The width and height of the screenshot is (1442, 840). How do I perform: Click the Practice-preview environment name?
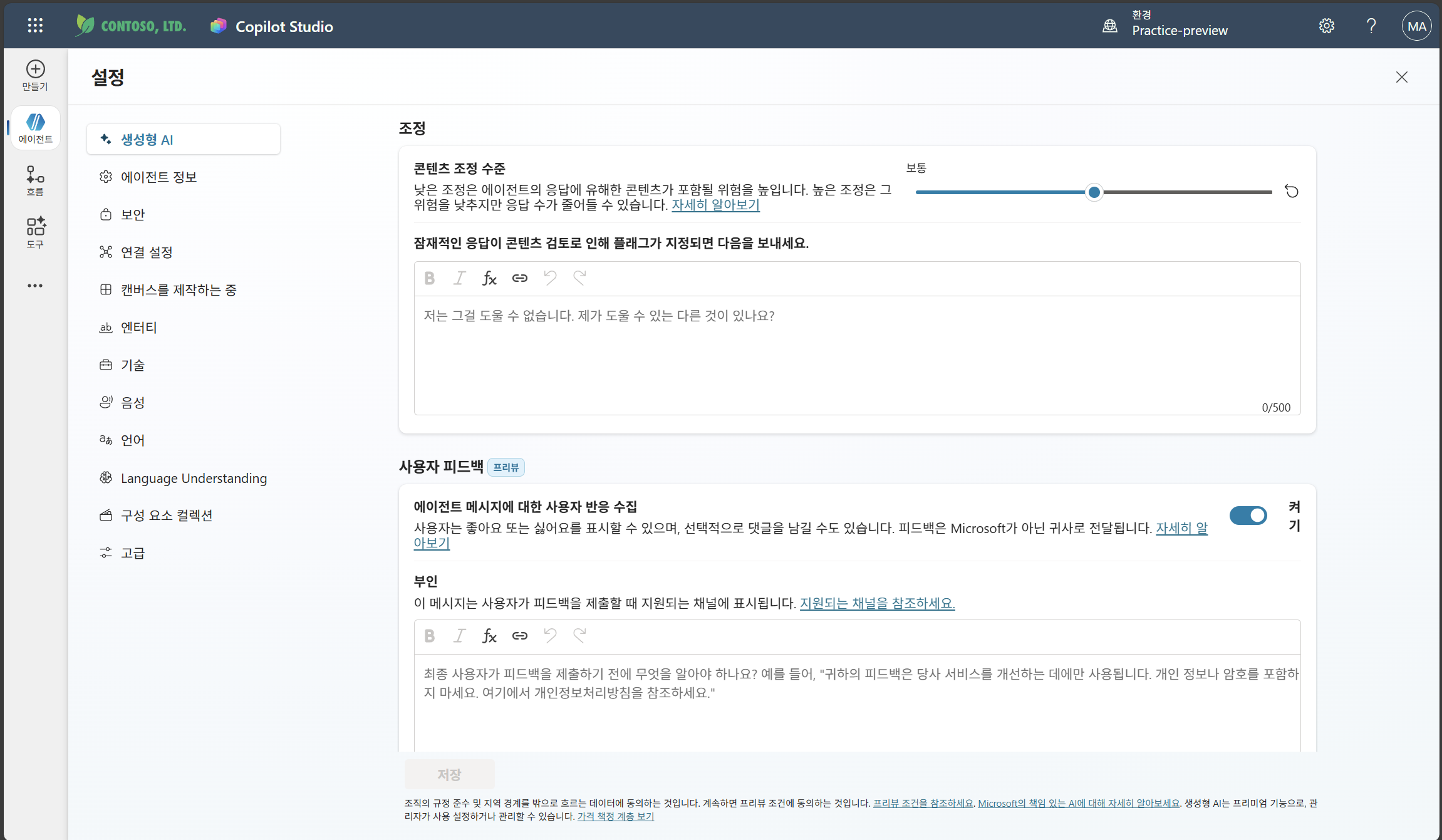click(x=1180, y=30)
